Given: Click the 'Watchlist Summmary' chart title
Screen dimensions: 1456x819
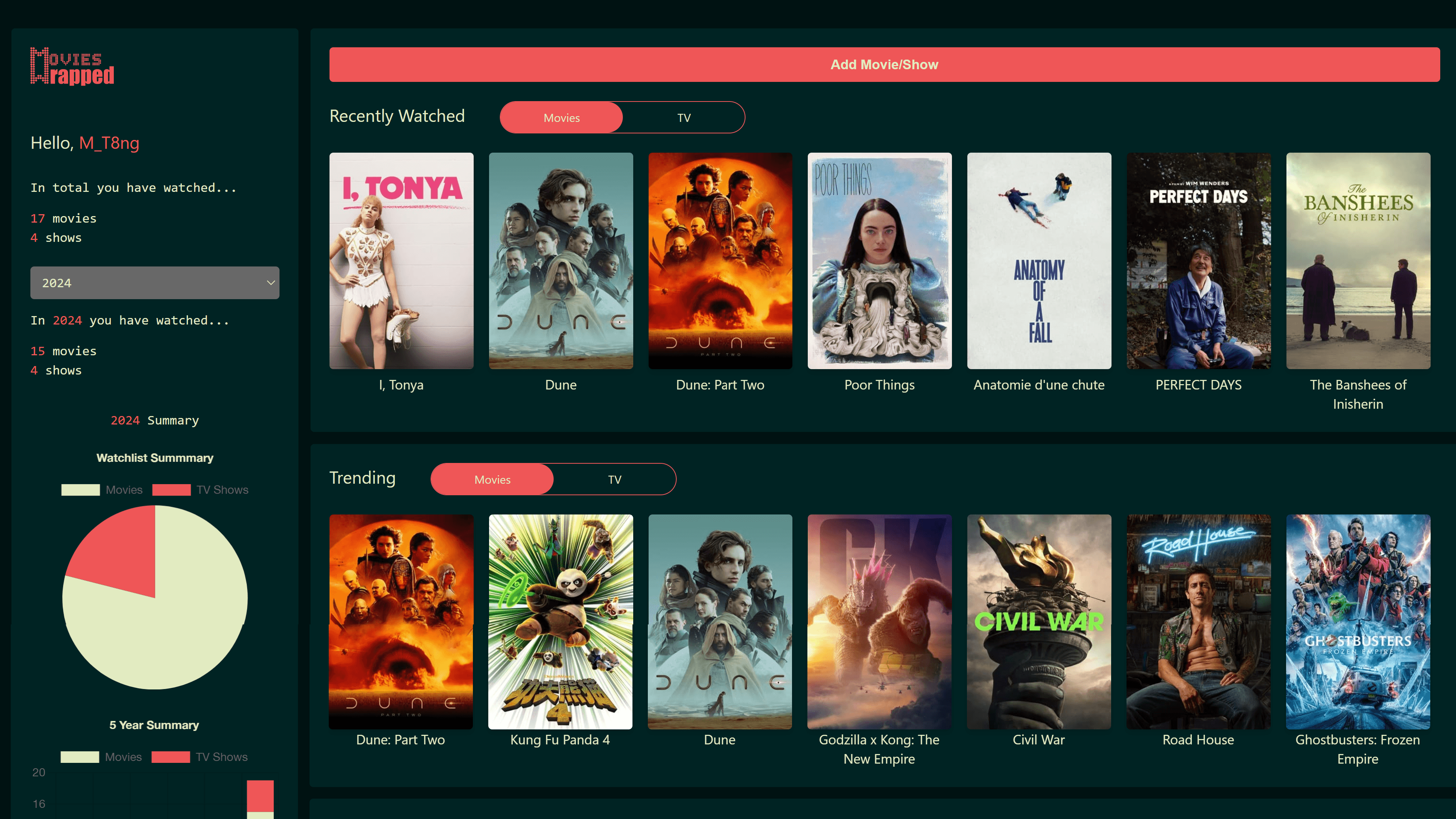Looking at the screenshot, I should [x=155, y=458].
